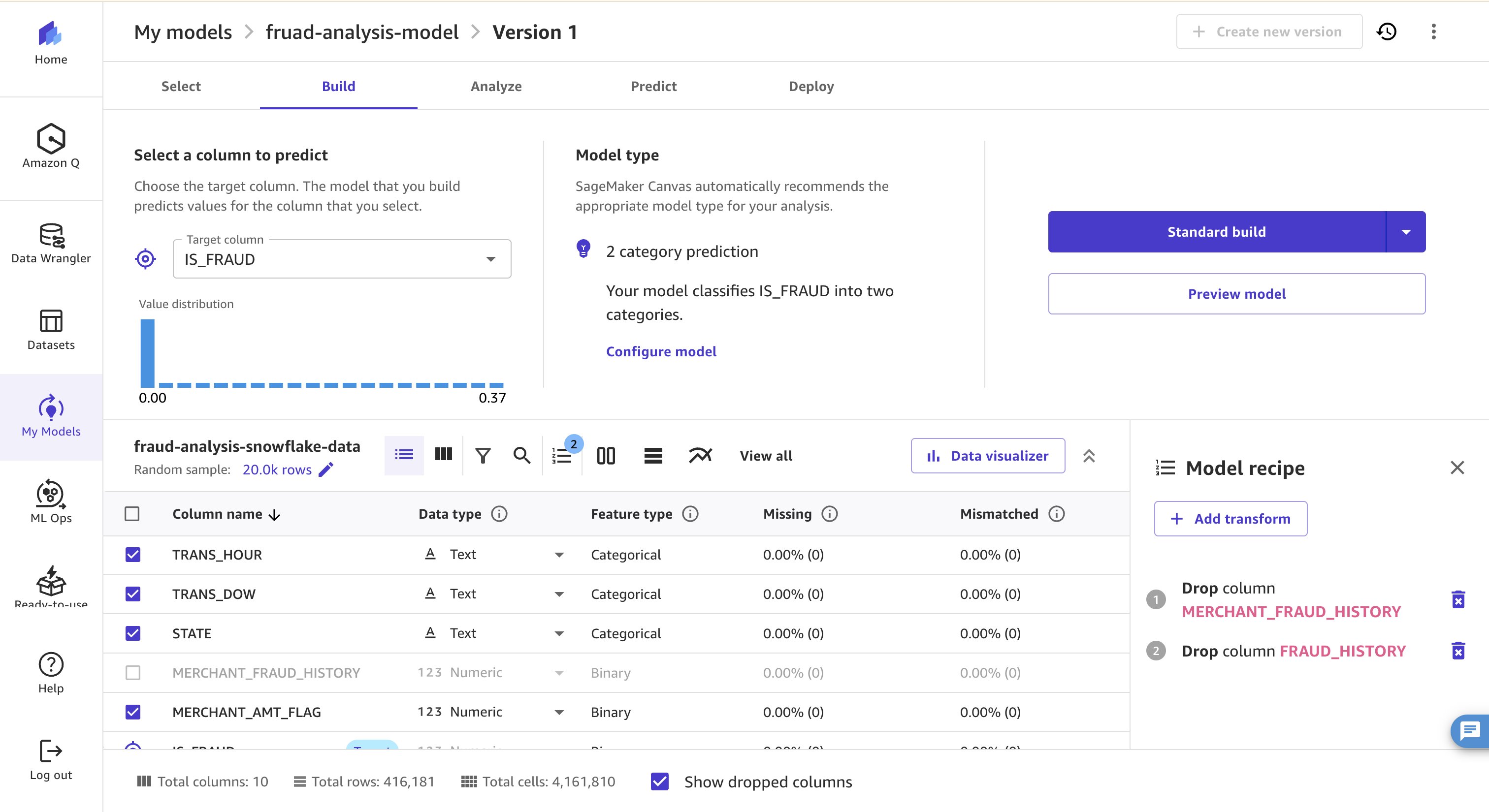This screenshot has height=812, width=1489.
Task: Open ML Ops in the sidebar
Action: pyautogui.click(x=51, y=502)
